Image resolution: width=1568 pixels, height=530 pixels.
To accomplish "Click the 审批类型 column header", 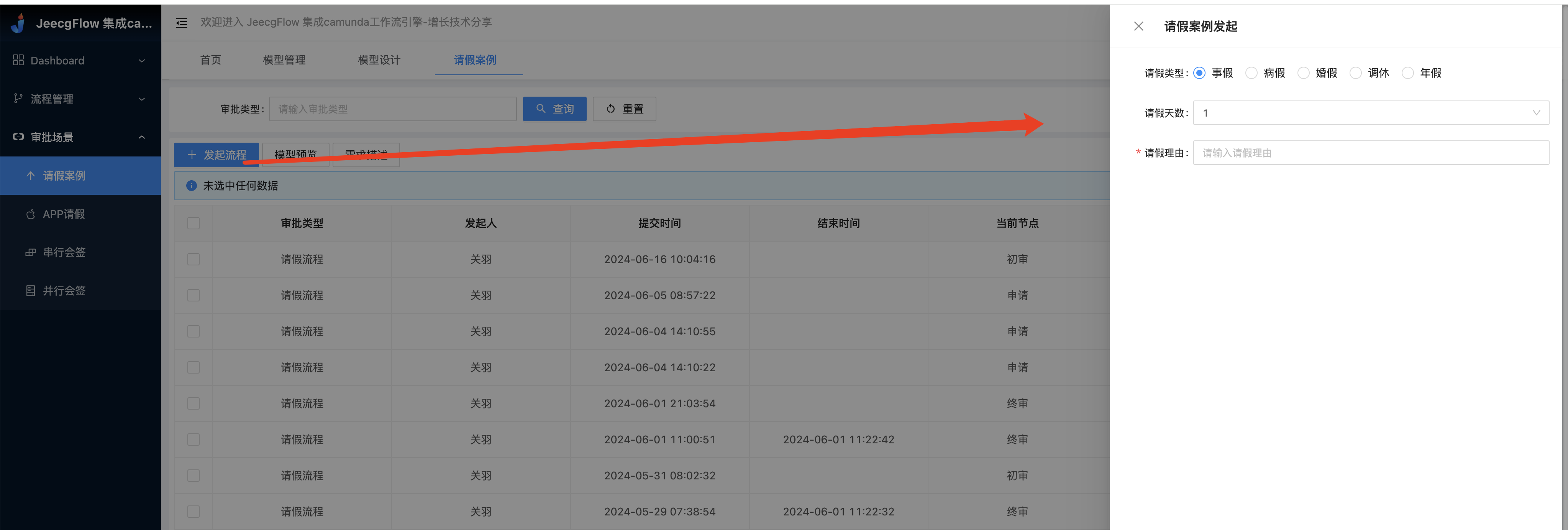I will pyautogui.click(x=302, y=223).
